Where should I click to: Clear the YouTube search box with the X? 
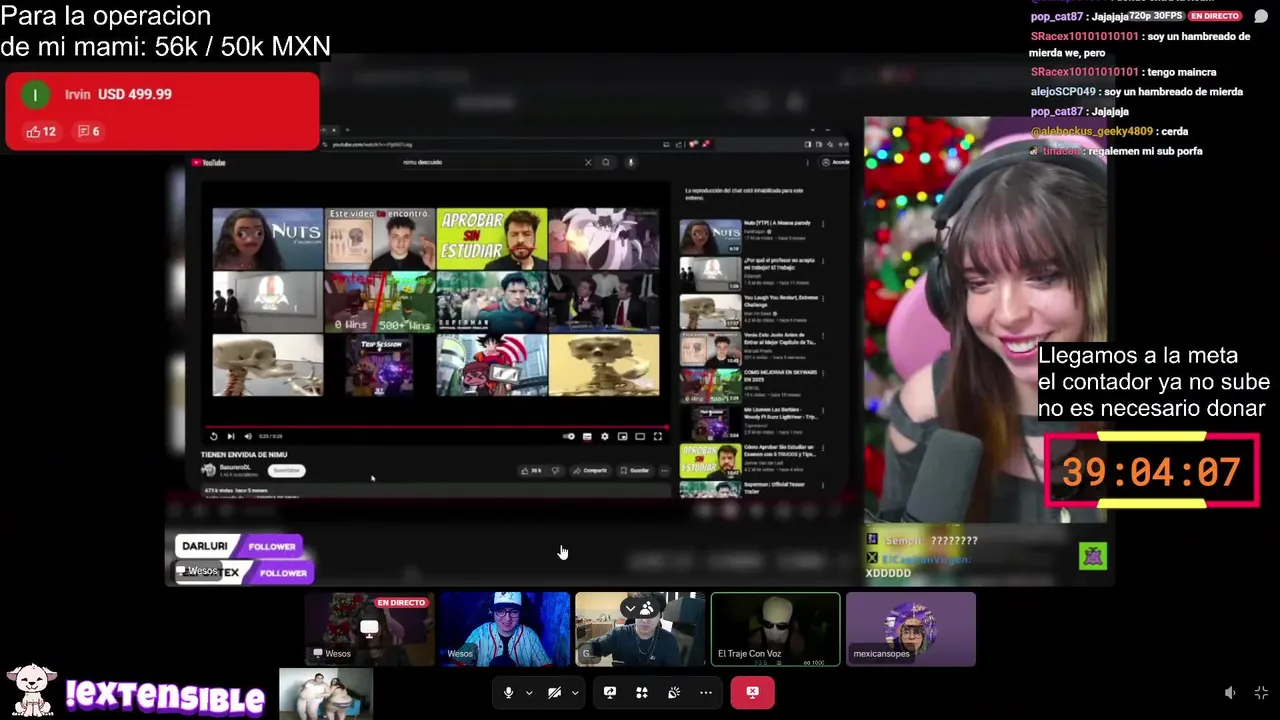(x=588, y=162)
